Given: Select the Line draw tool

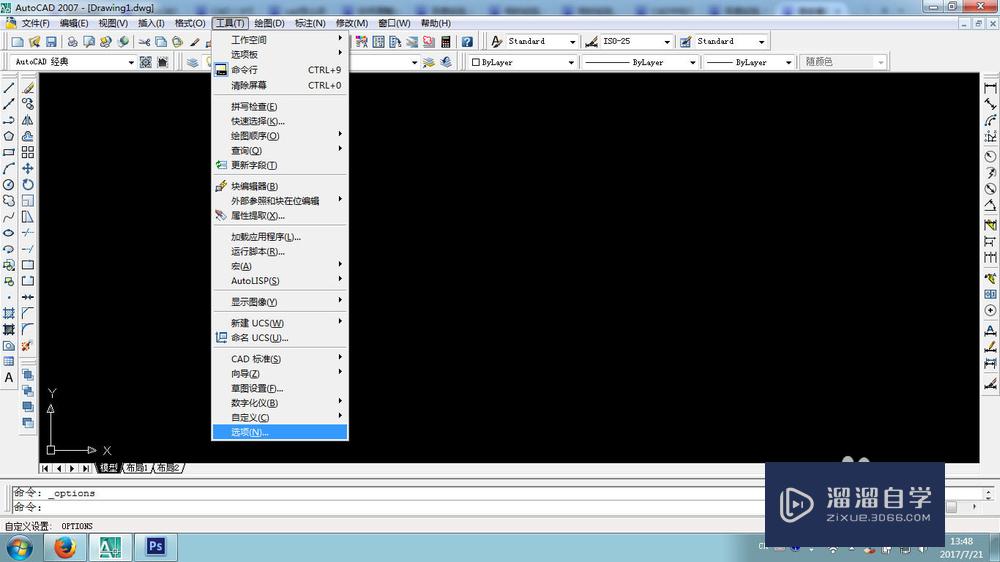Looking at the screenshot, I should click(x=9, y=88).
